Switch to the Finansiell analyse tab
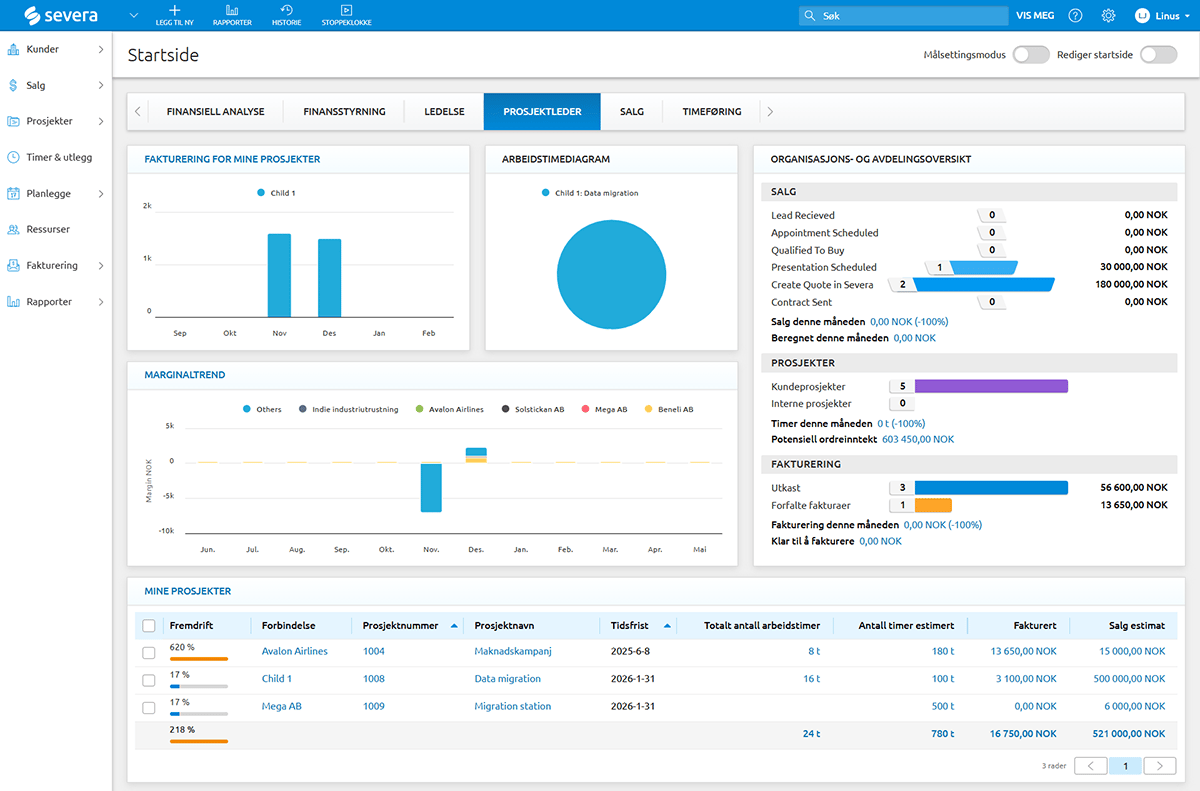 (215, 112)
